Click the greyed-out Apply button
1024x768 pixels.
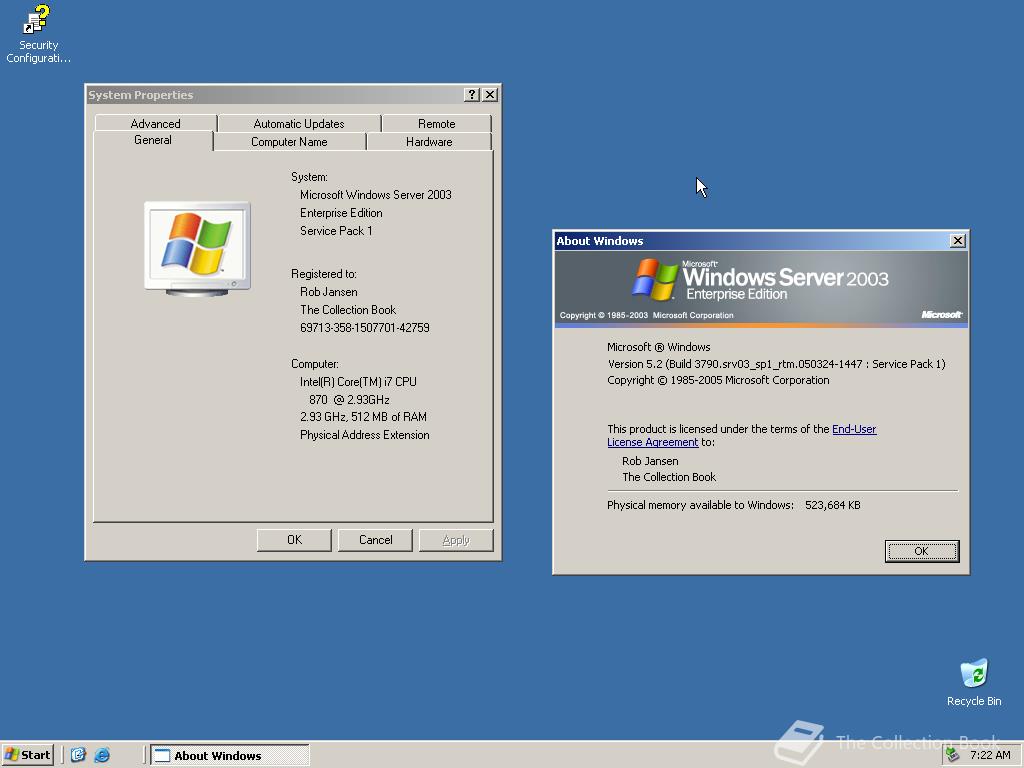[x=456, y=540]
